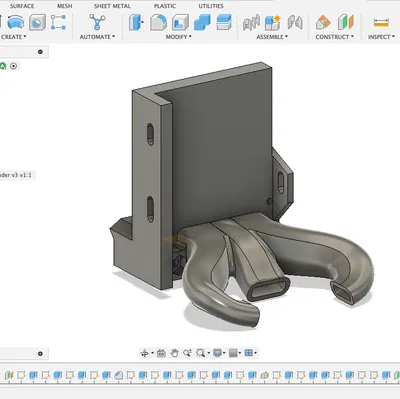The width and height of the screenshot is (400, 399).
Task: Click the Grid and Snaps icon
Action: [x=233, y=353]
